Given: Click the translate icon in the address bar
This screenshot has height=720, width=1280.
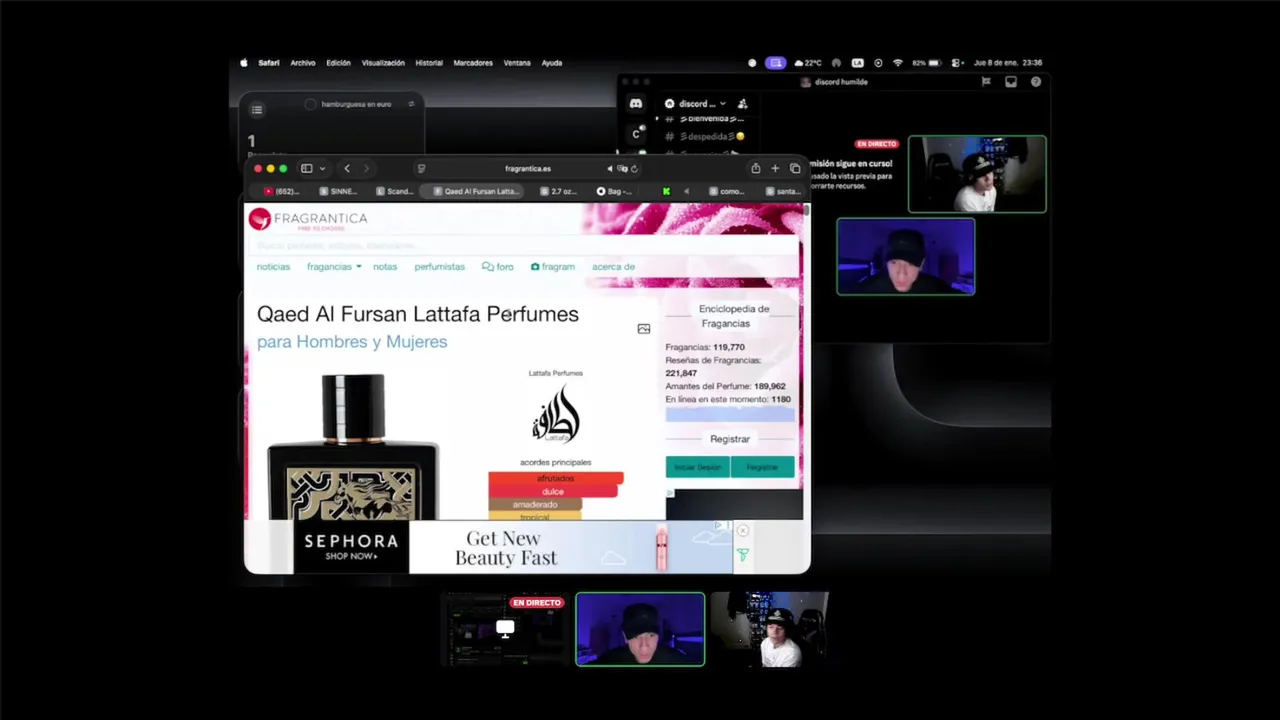Looking at the screenshot, I should pos(623,169).
